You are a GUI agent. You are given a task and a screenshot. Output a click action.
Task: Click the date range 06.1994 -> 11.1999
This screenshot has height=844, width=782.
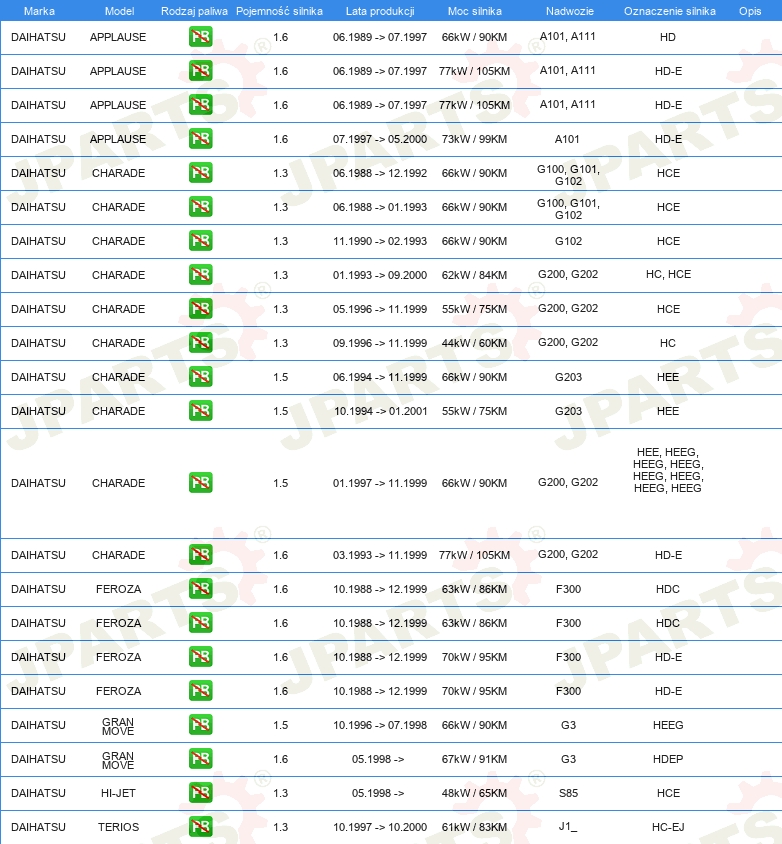coord(380,377)
